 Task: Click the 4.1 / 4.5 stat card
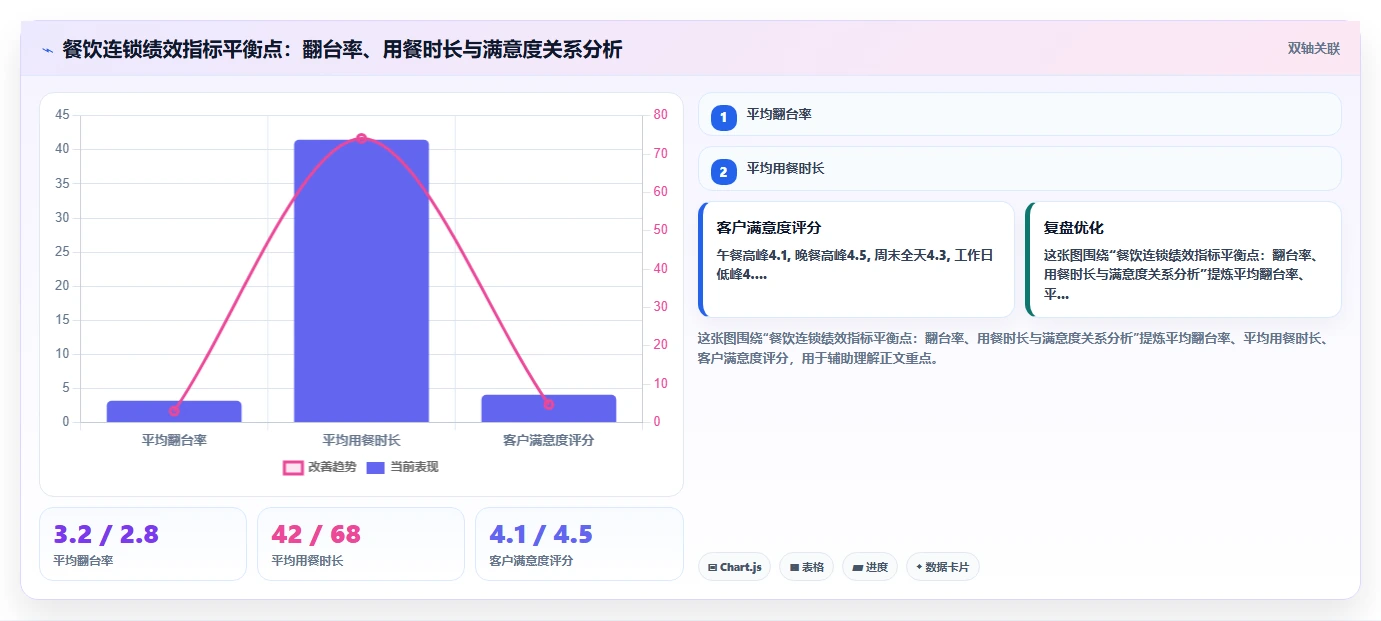[x=579, y=544]
